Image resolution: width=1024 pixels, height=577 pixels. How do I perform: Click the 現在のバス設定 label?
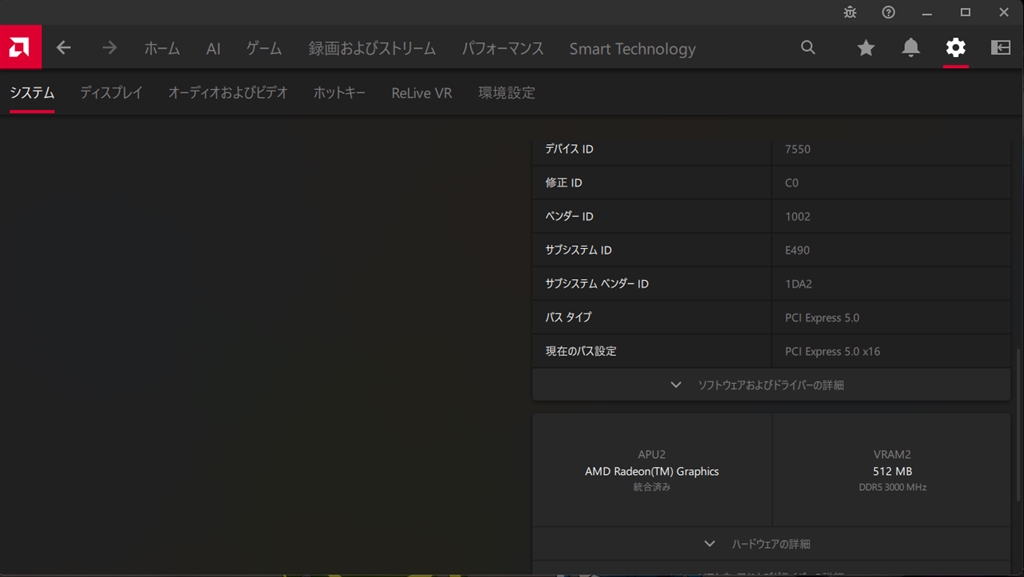click(581, 351)
